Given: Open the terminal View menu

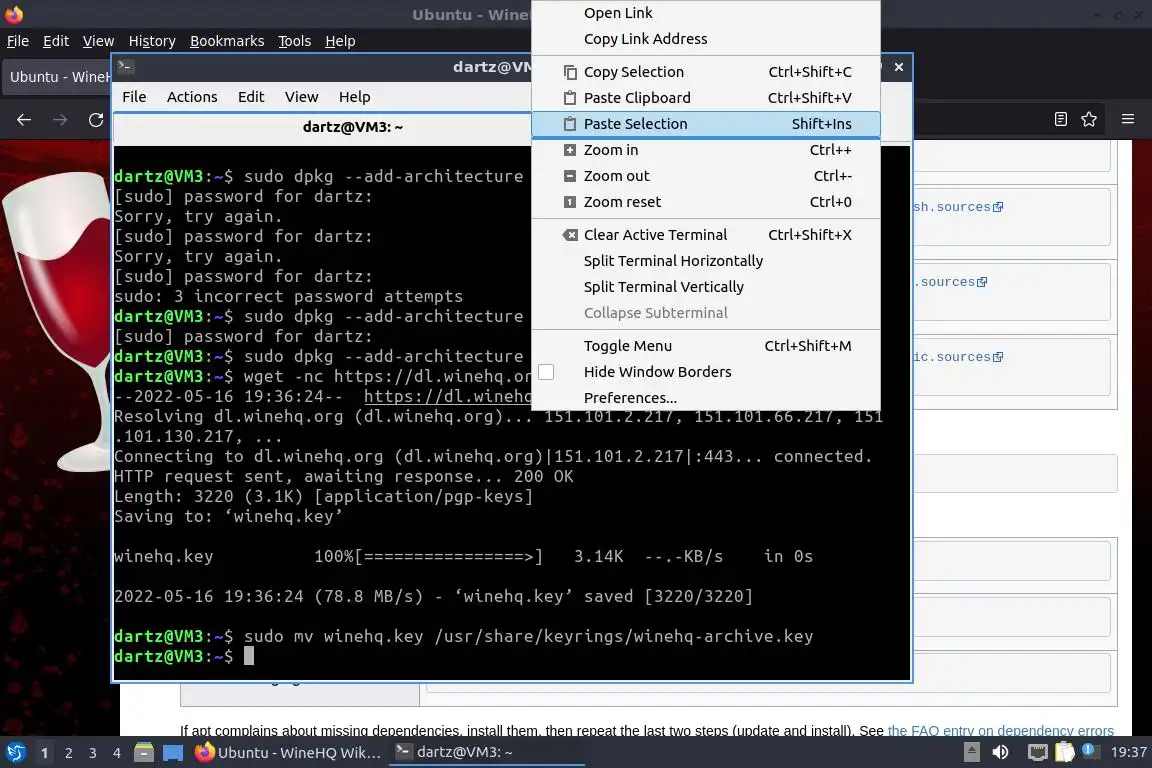Looking at the screenshot, I should click(301, 97).
